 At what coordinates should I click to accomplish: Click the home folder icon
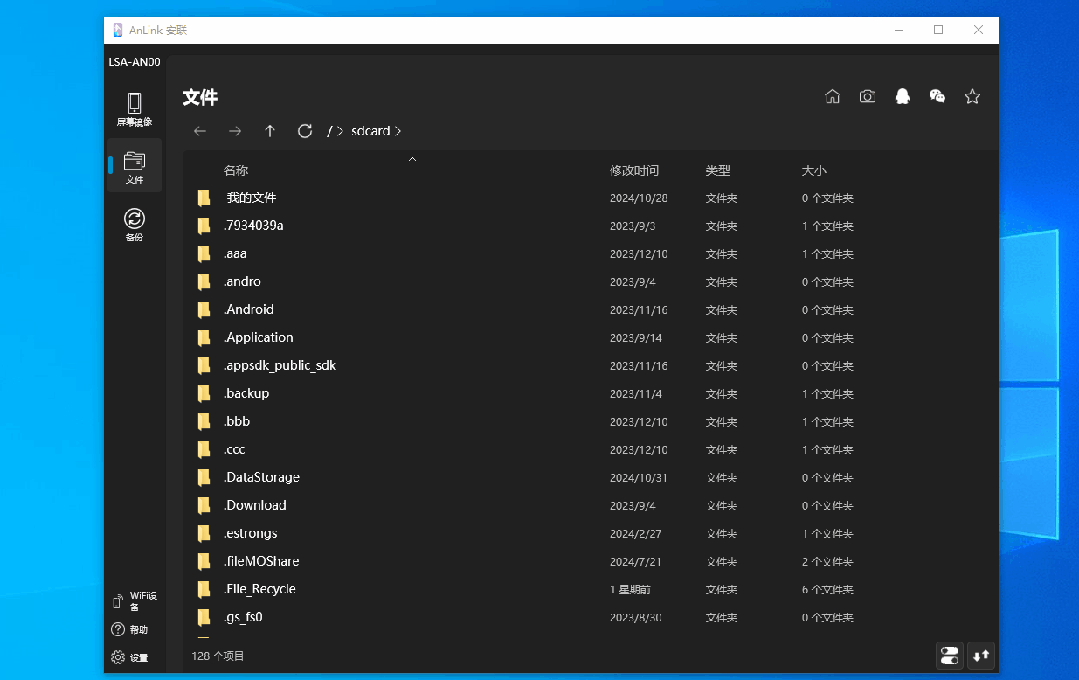click(832, 97)
